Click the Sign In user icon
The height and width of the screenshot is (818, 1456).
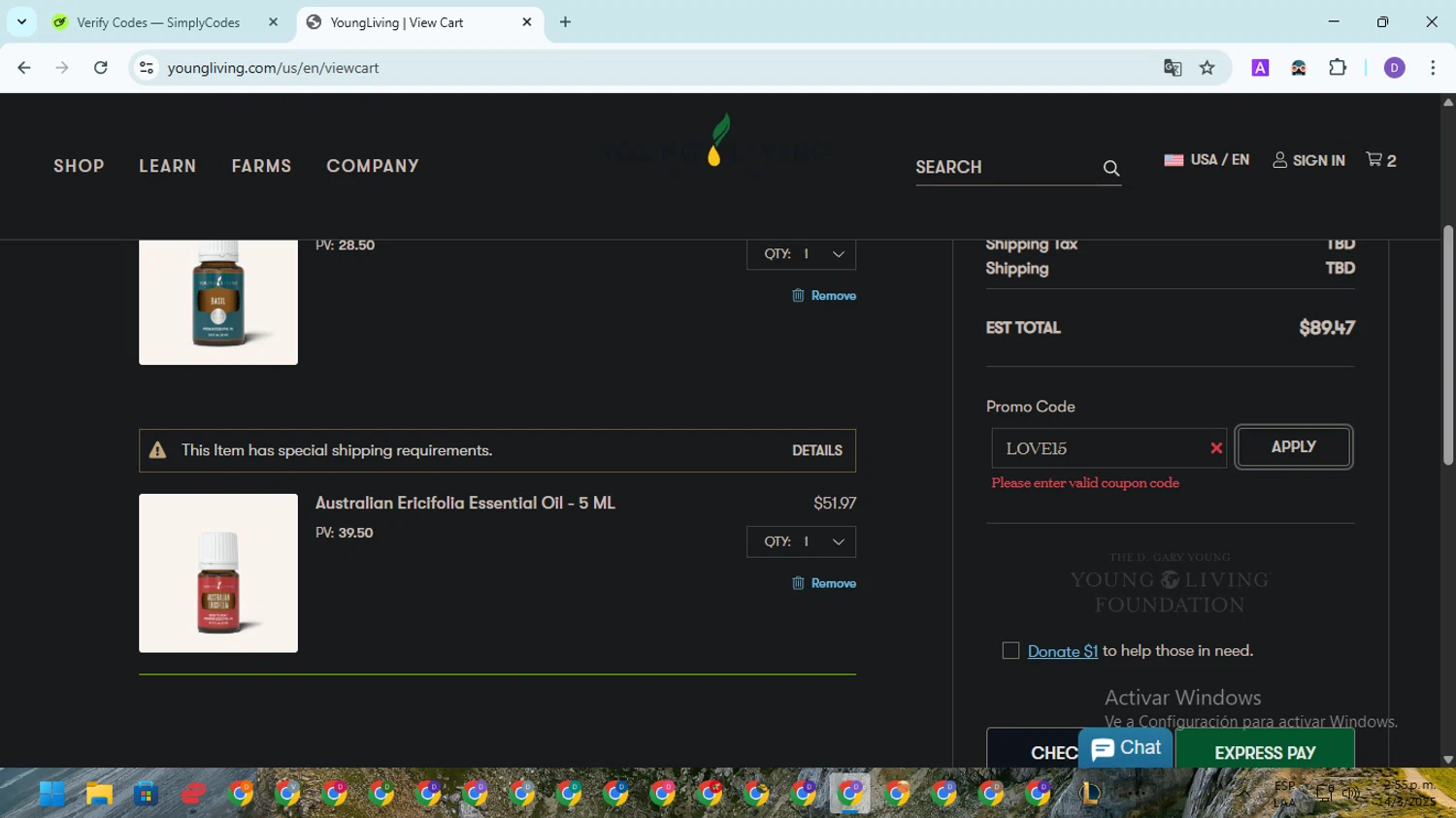click(x=1280, y=160)
